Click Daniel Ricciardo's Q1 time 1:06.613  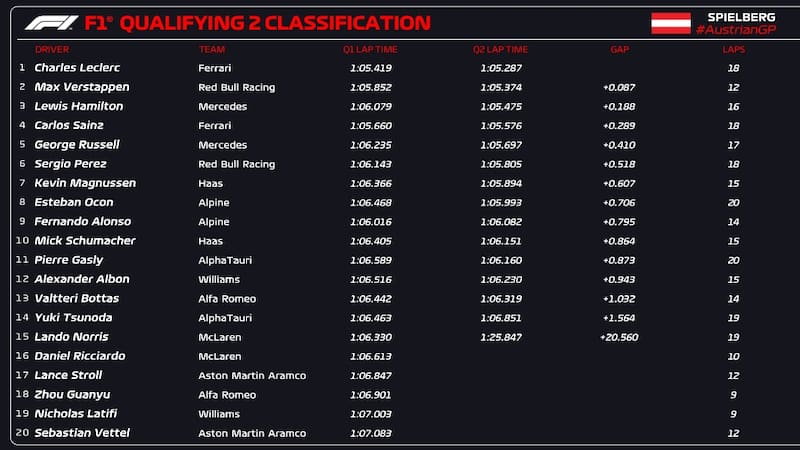[x=370, y=356]
